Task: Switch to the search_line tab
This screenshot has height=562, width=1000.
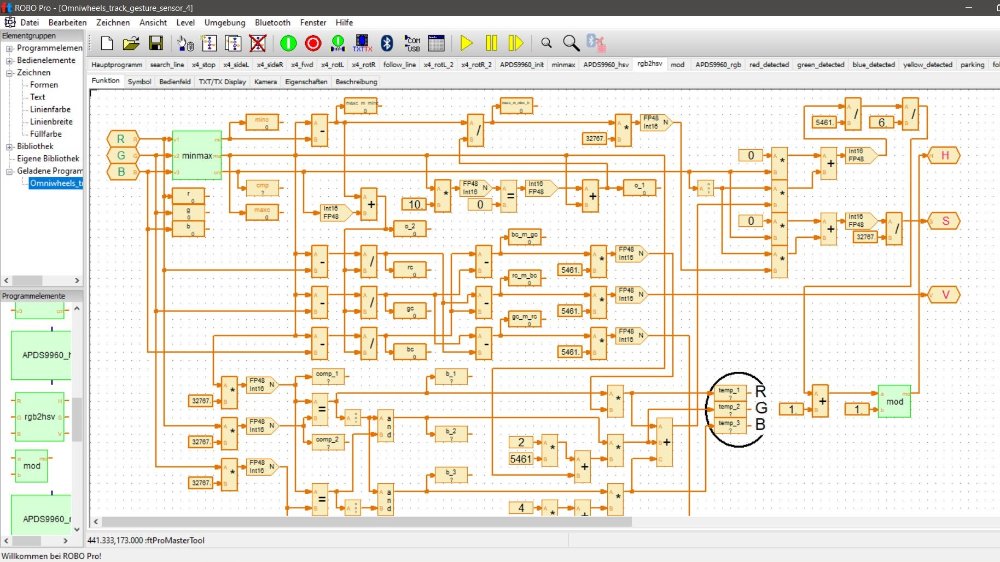Action: click(x=167, y=64)
